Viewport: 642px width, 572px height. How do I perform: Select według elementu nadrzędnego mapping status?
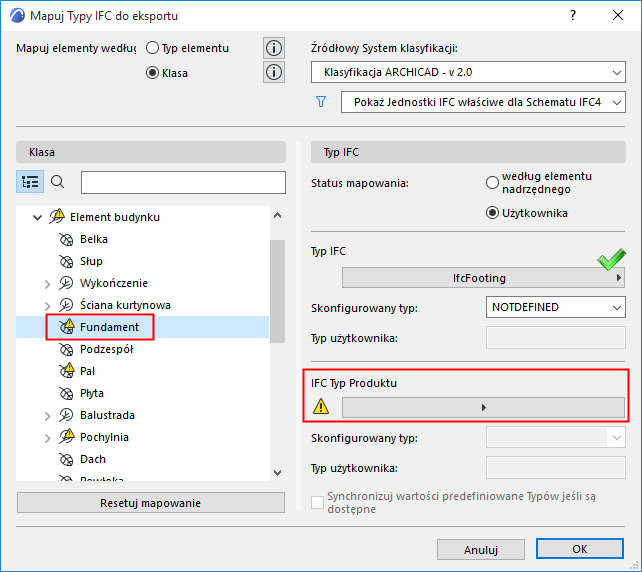coord(492,183)
